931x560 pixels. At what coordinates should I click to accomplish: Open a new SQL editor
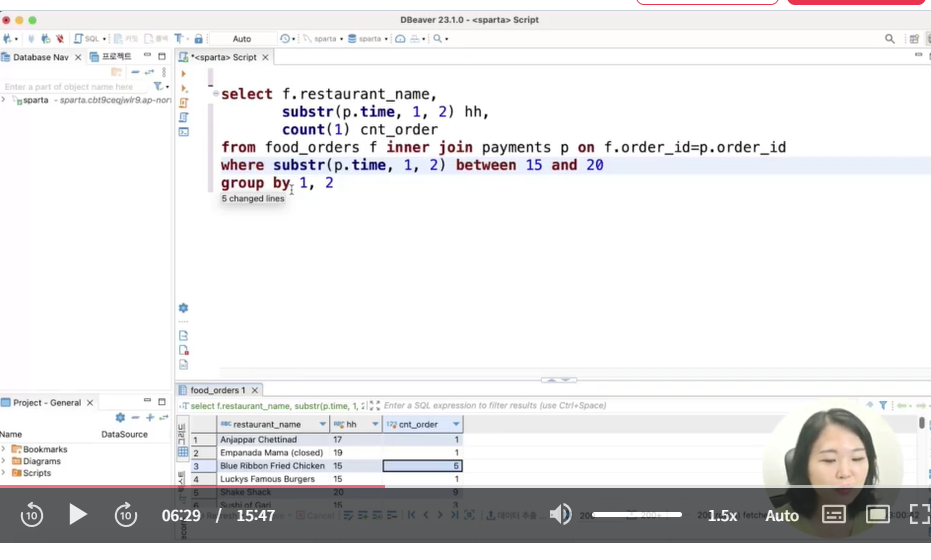(87, 39)
